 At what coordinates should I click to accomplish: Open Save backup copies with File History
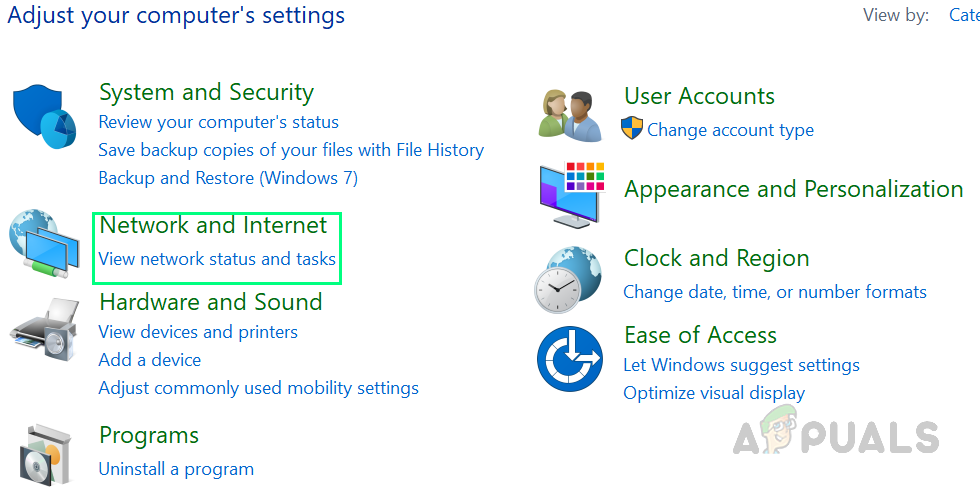tap(290, 150)
